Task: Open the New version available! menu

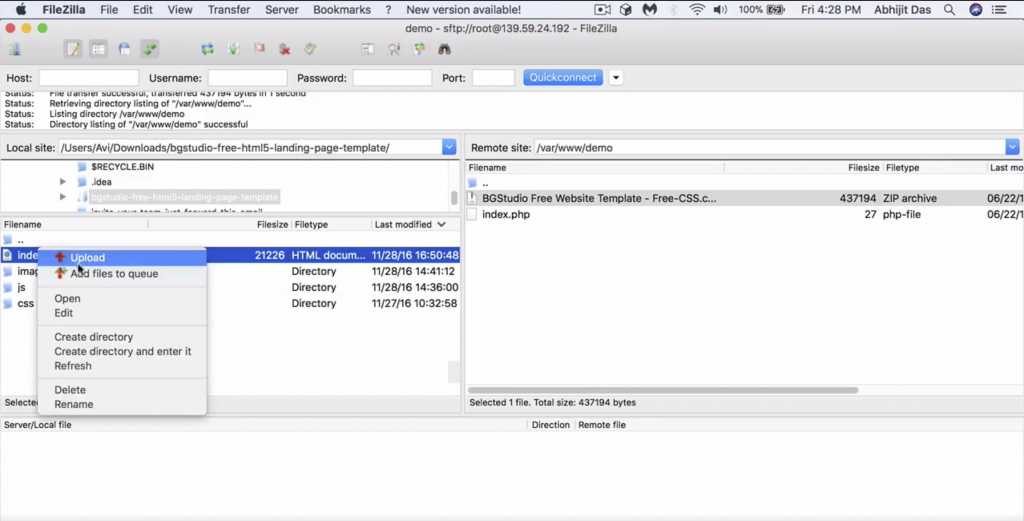Action: tap(464, 10)
